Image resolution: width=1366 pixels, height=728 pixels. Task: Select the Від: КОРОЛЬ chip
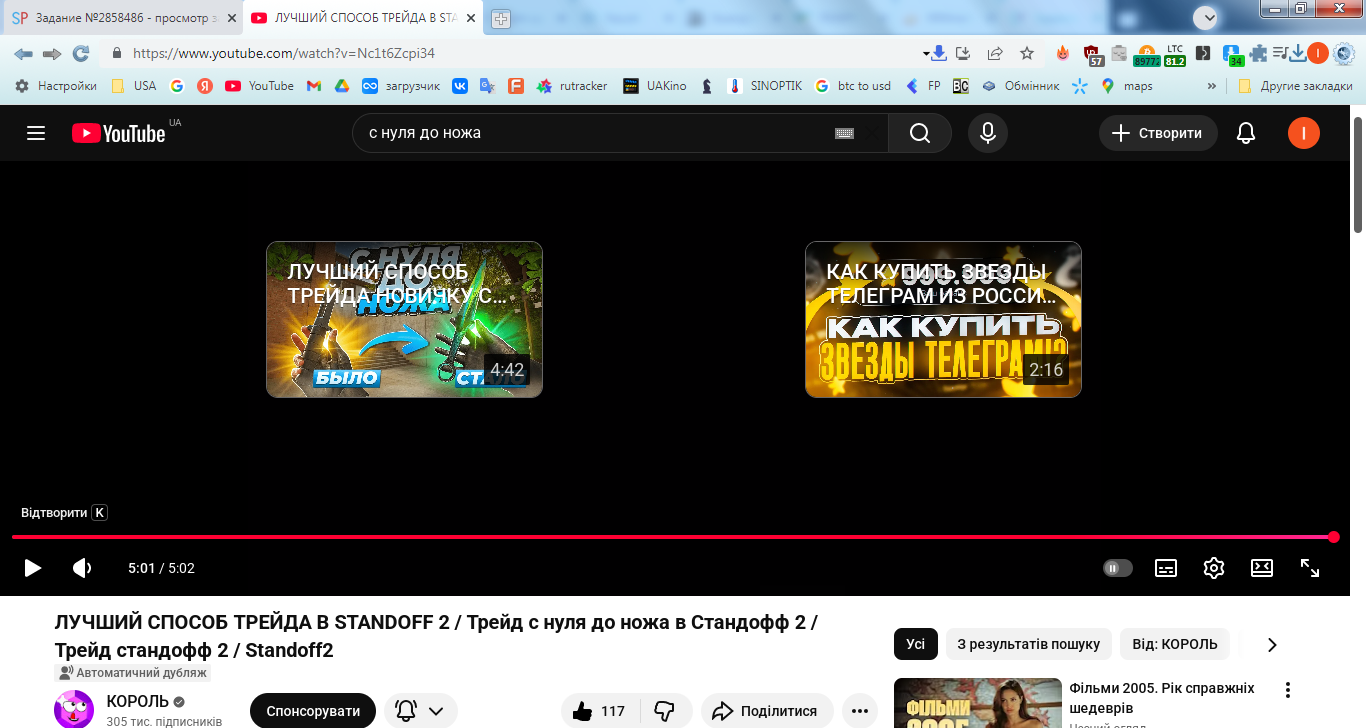pyautogui.click(x=1175, y=644)
